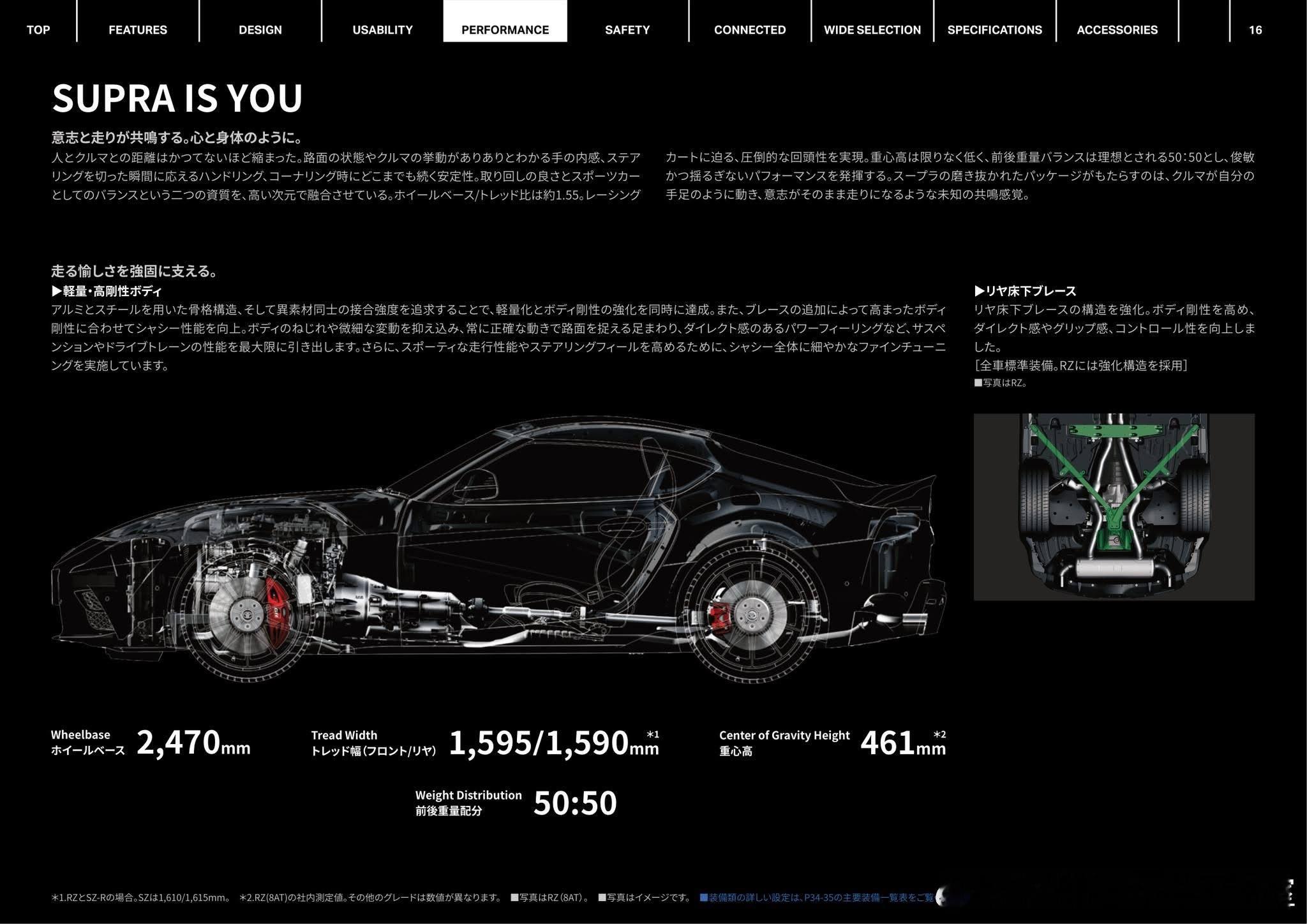
Task: Open the USABILITY tab
Action: (x=382, y=29)
